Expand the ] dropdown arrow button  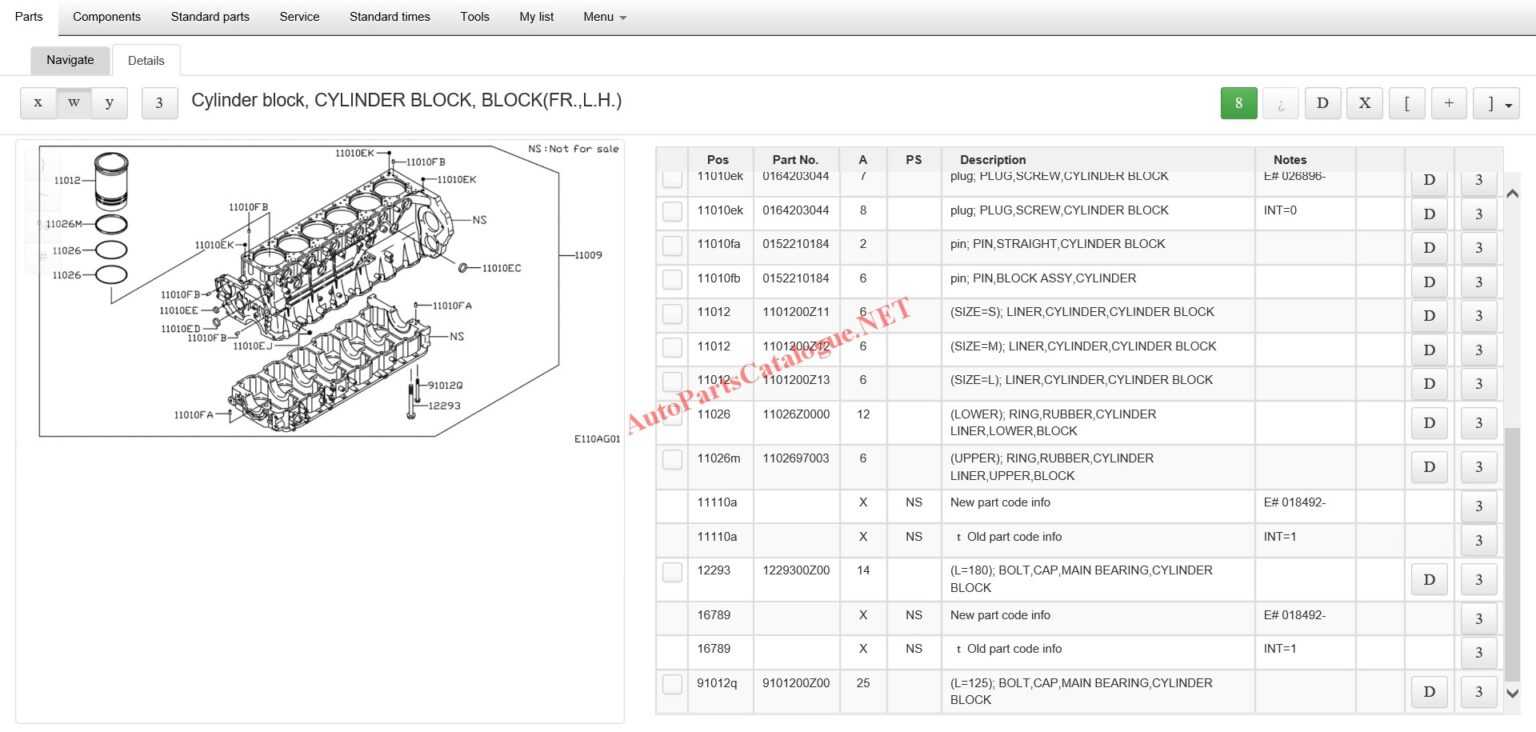point(1496,103)
